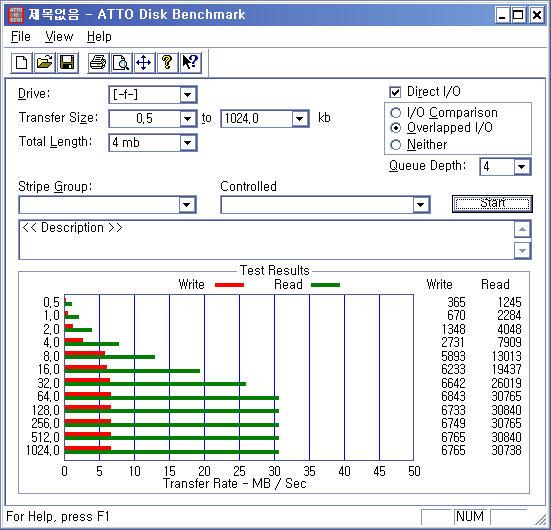This screenshot has height=530, width=551.
Task: Click the four-arrow move toolbar icon
Action: click(x=144, y=63)
